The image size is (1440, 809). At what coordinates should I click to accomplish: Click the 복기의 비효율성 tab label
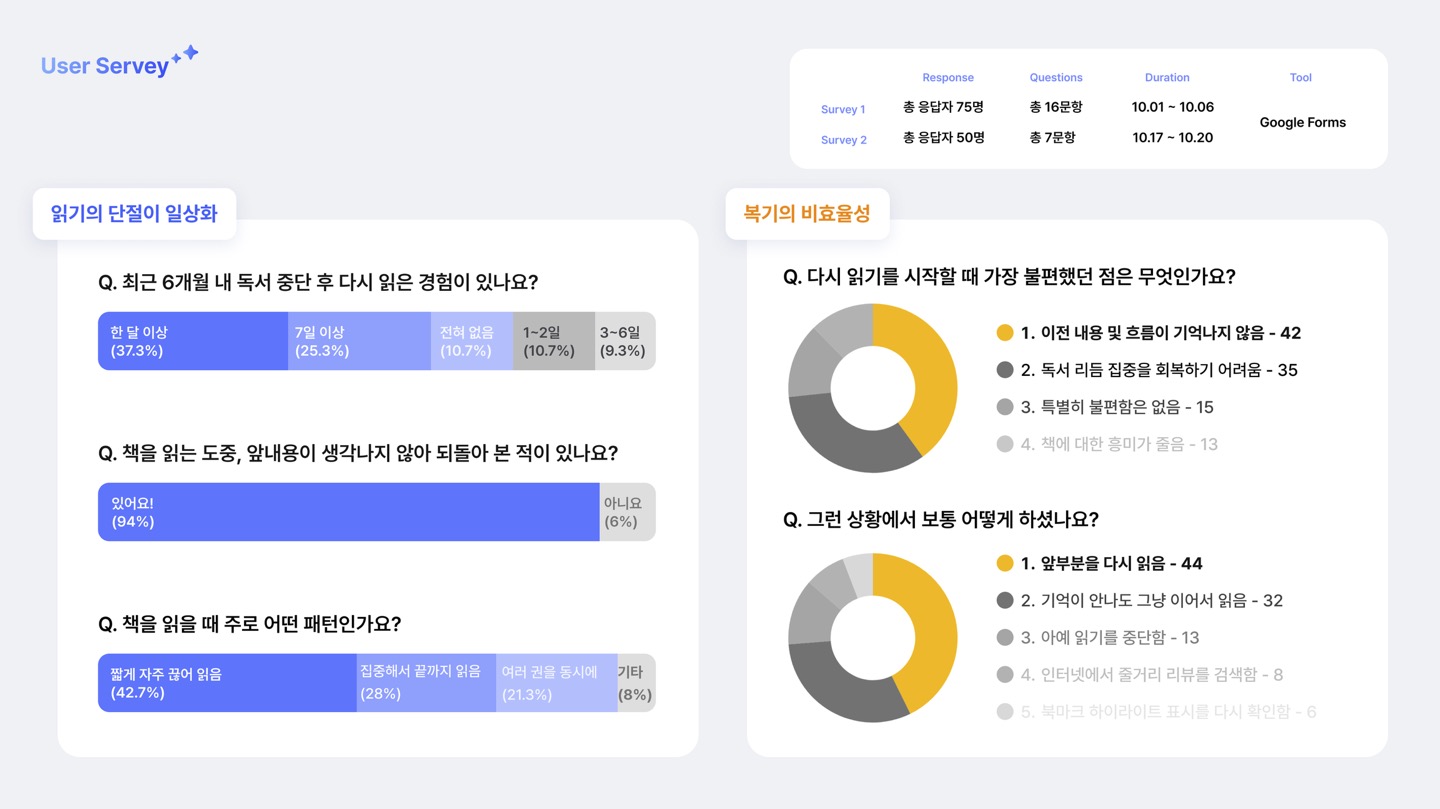807,213
